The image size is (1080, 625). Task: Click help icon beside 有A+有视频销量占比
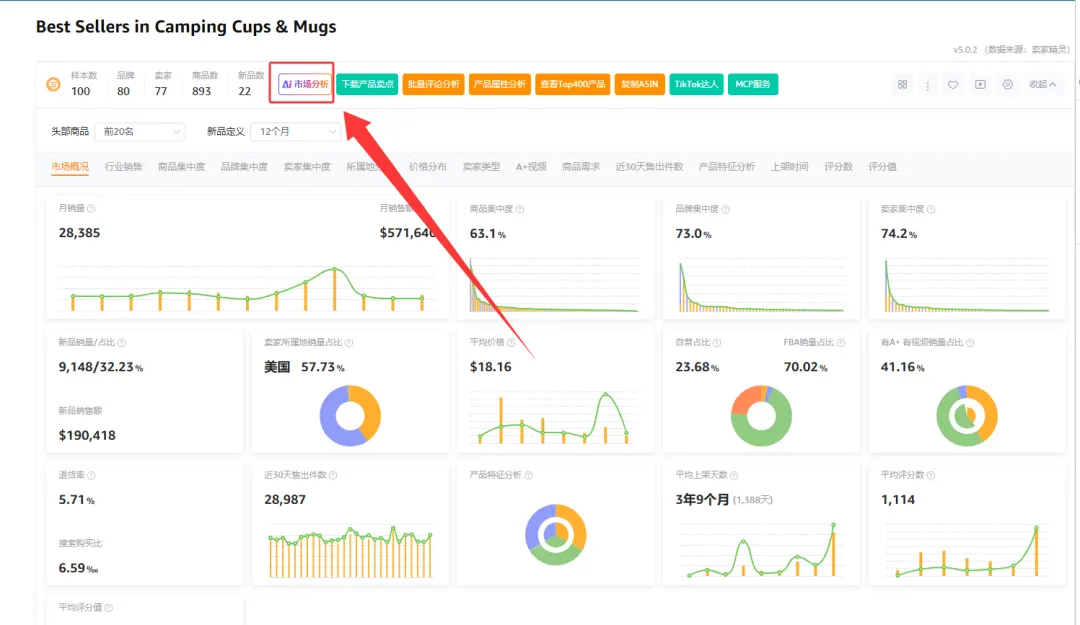[x=970, y=342]
